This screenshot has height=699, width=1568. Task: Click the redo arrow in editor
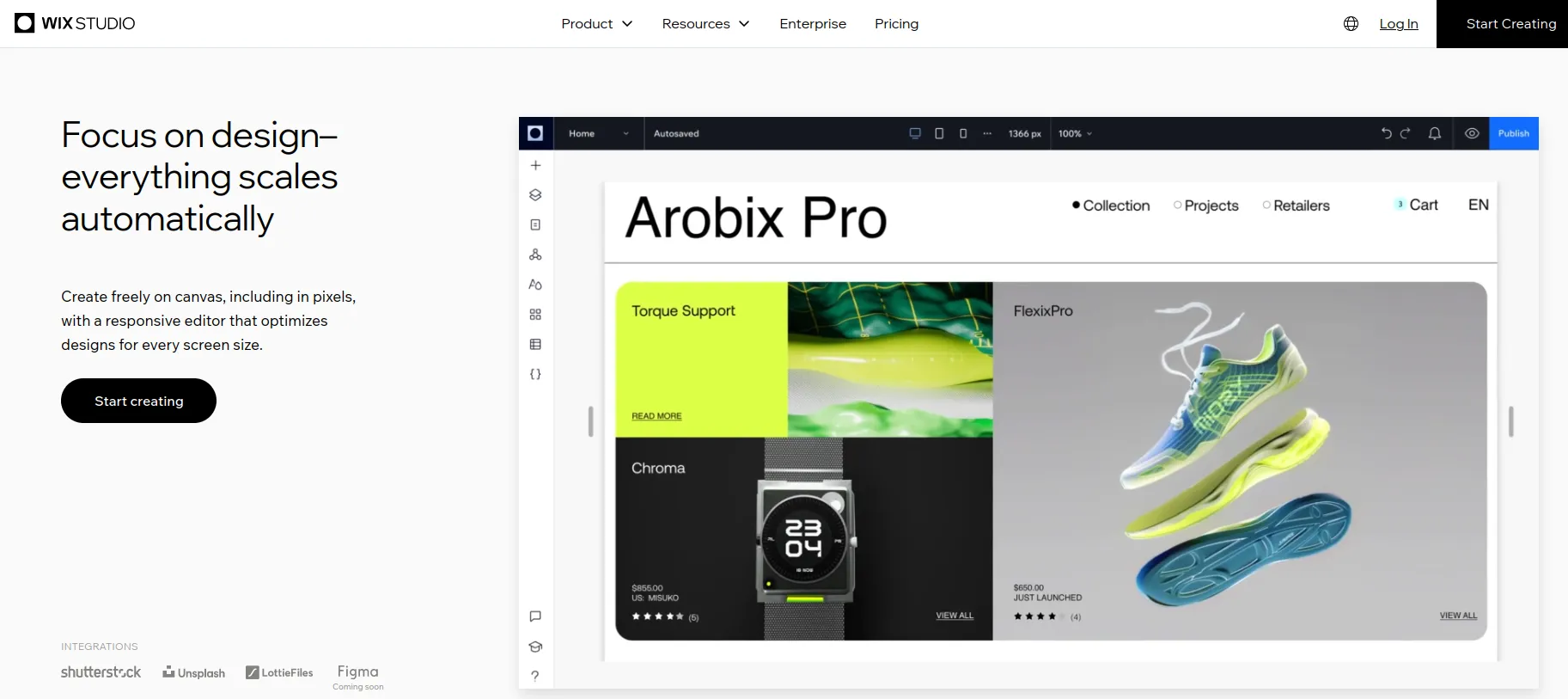click(1406, 133)
